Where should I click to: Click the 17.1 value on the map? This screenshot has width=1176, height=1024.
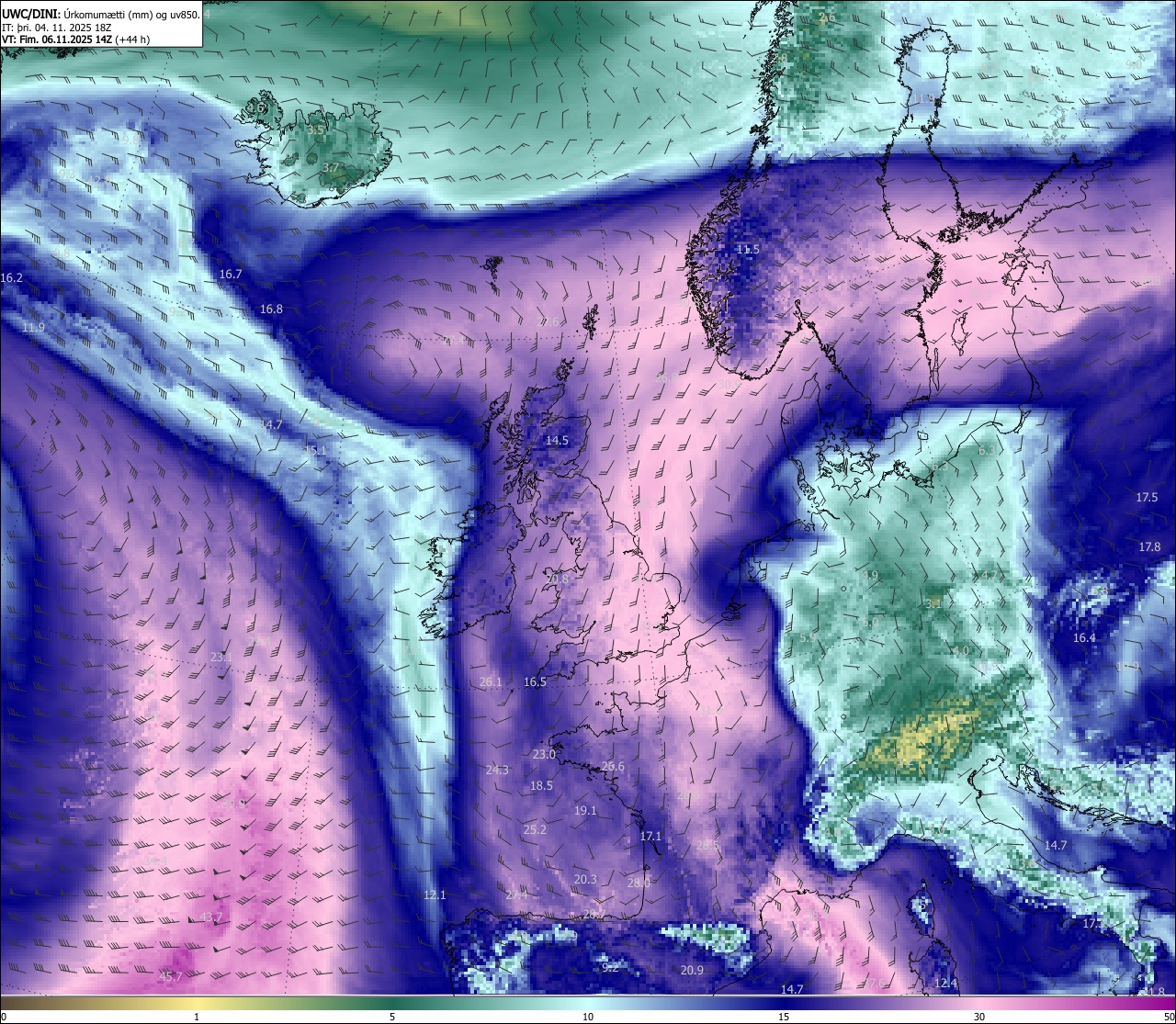point(650,837)
